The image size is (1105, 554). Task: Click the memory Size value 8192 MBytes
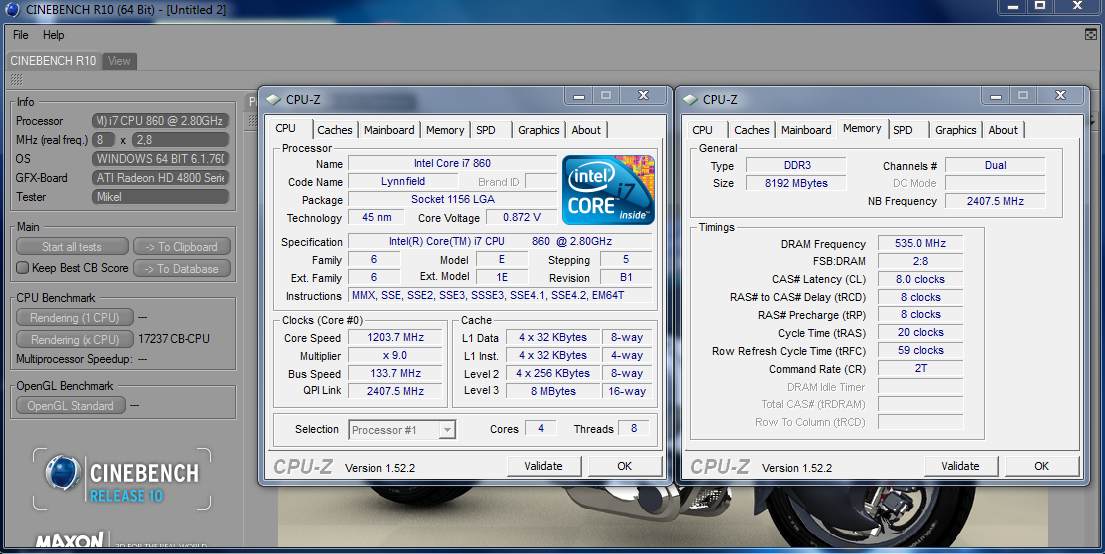[x=796, y=183]
